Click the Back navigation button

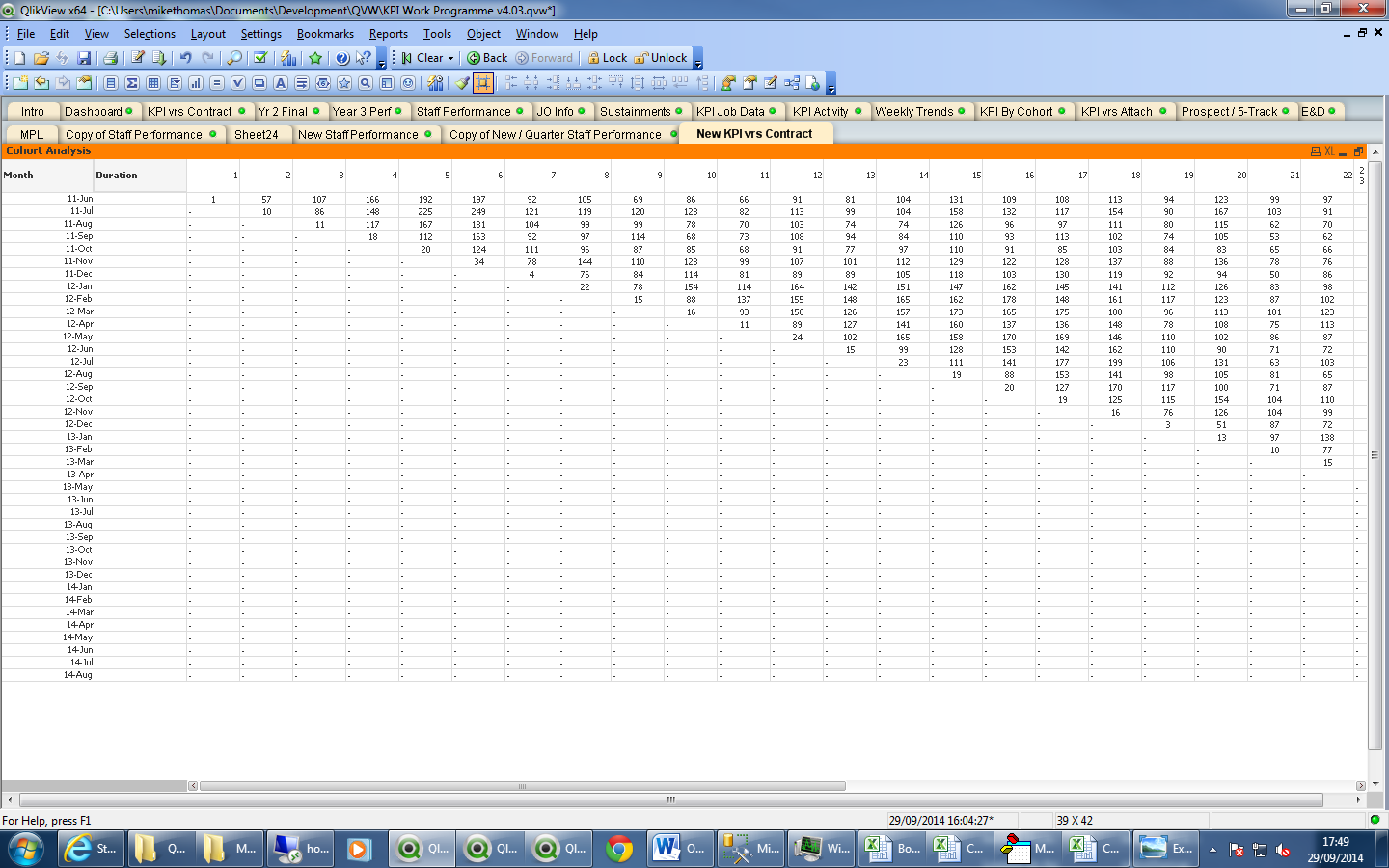(x=487, y=58)
